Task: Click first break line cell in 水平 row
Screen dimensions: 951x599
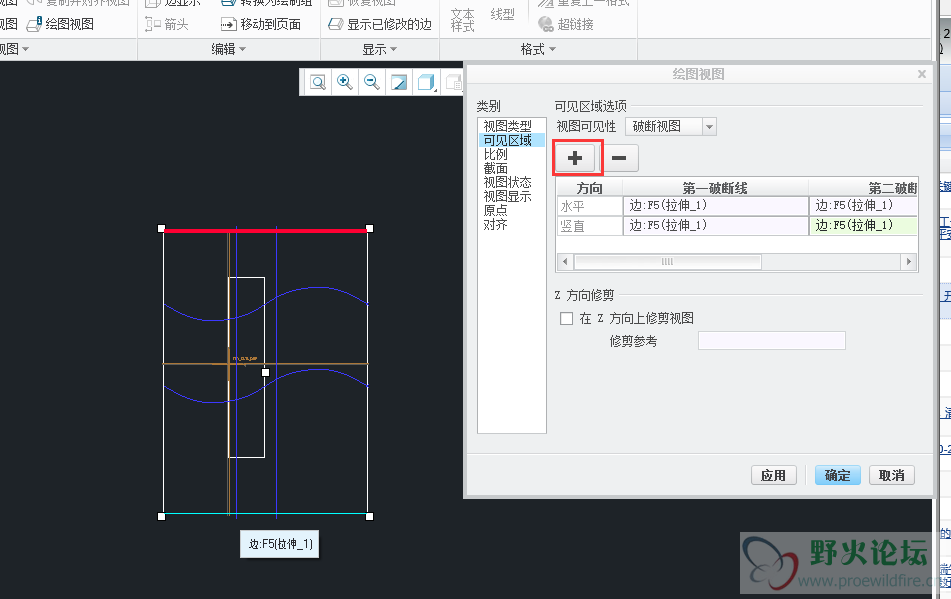Action: click(715, 206)
